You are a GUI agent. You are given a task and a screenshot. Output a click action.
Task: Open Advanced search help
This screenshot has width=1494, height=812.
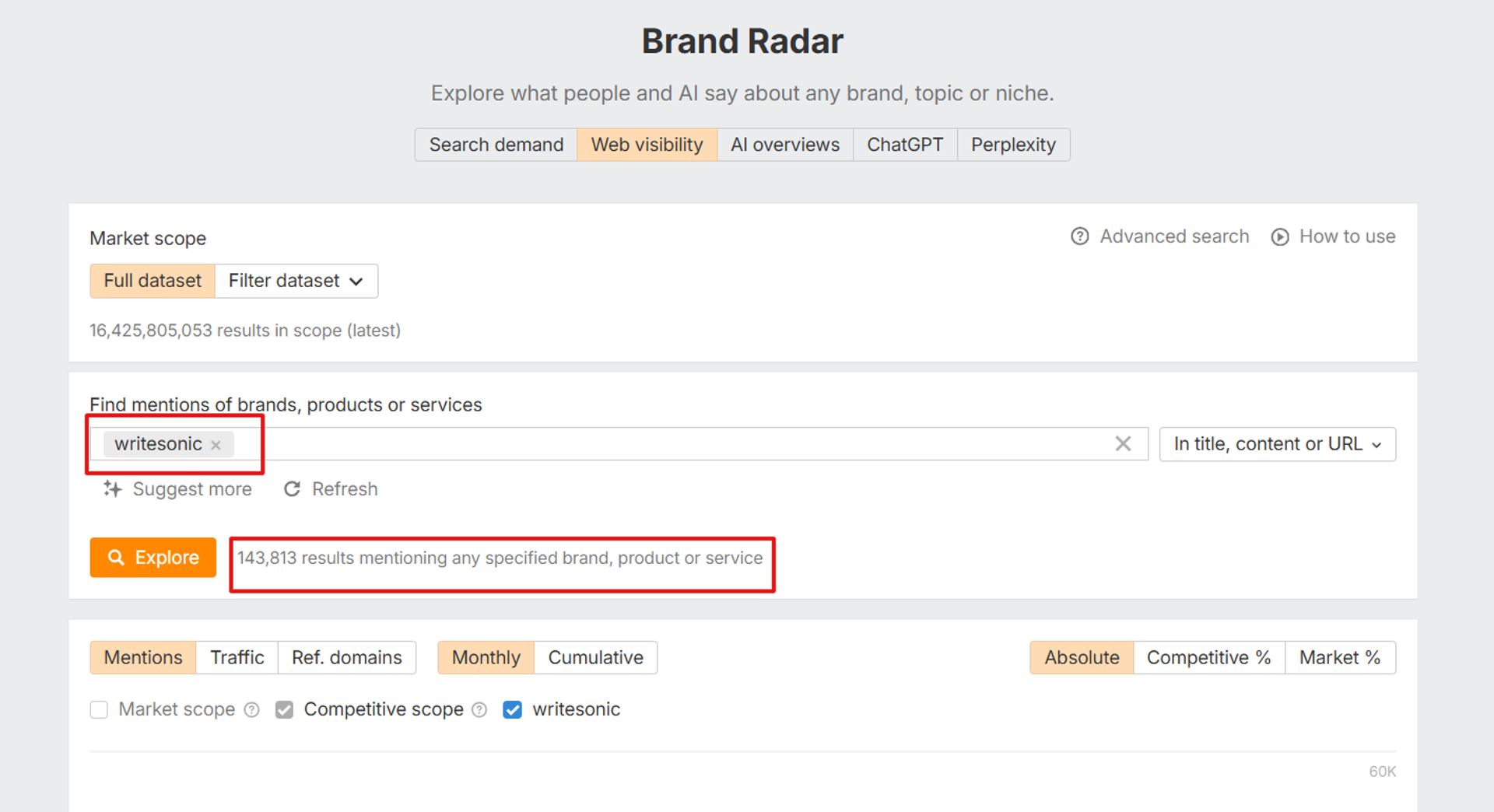pos(1160,236)
